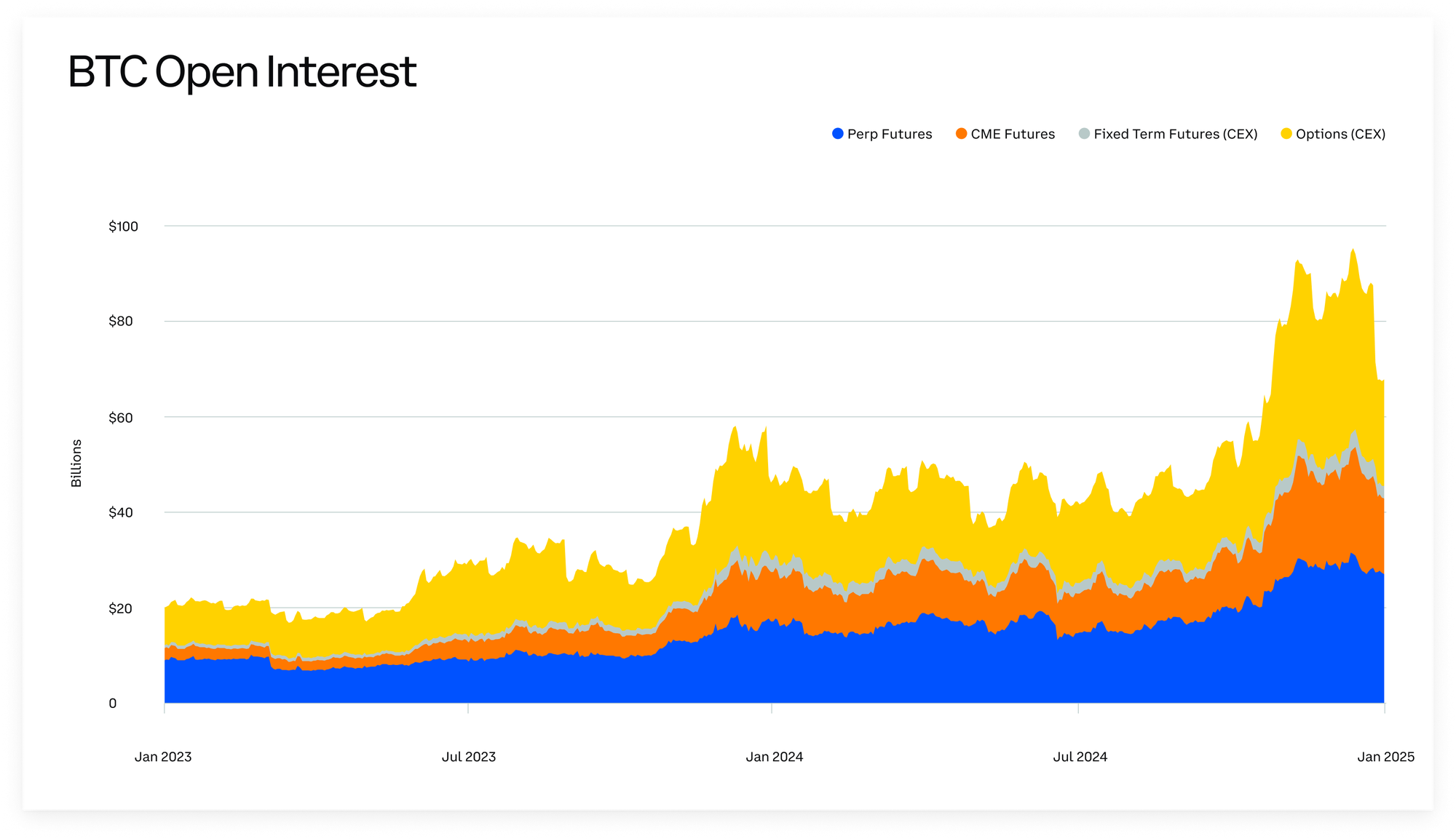Click the Jul 2023 x-axis label
The width and height of the screenshot is (1456, 839).
click(469, 757)
